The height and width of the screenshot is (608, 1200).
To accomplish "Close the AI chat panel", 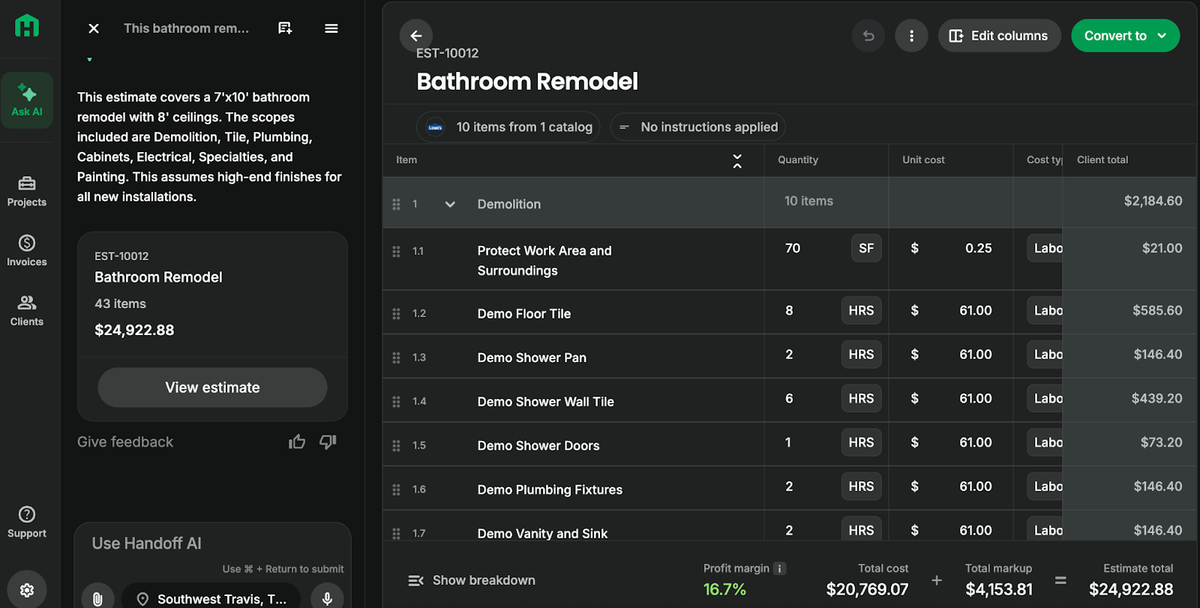I will point(94,28).
